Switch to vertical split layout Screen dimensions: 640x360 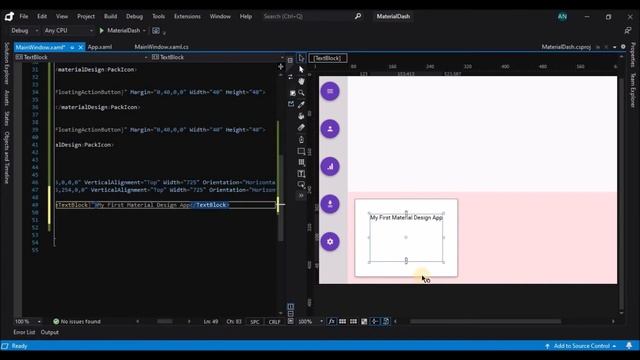point(291,307)
